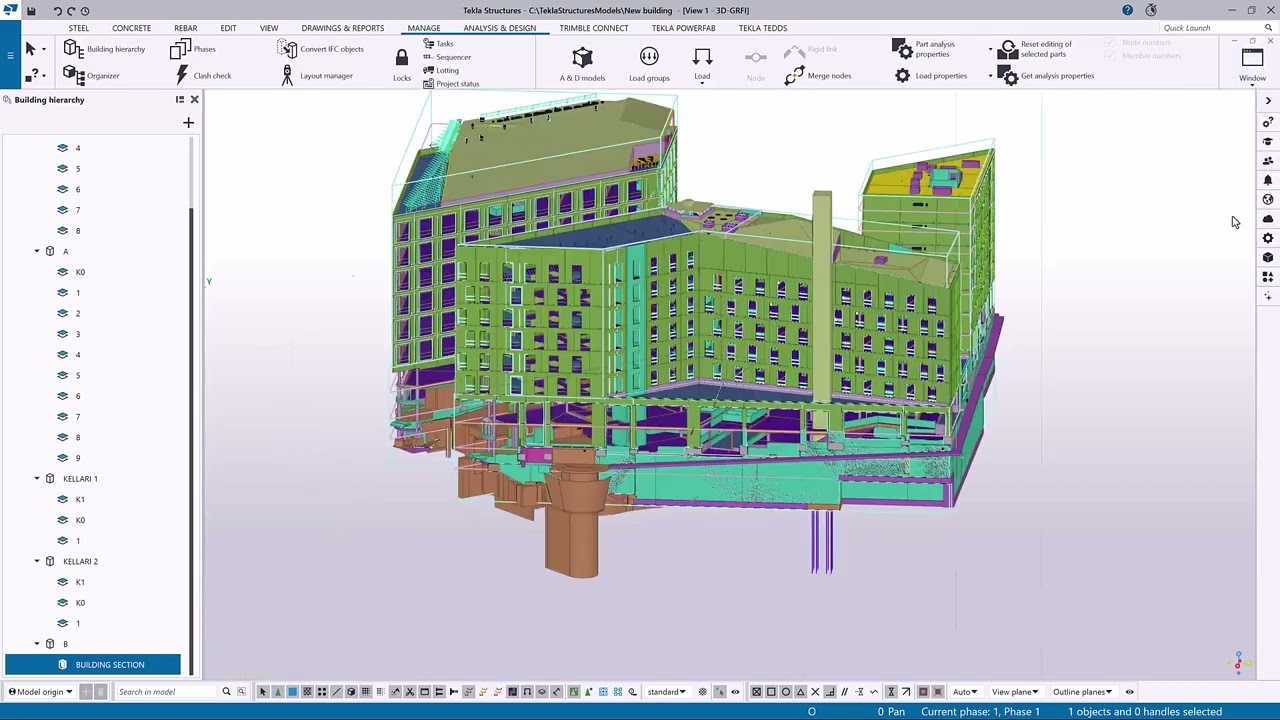This screenshot has width=1280, height=720.
Task: Open Load groups
Action: [x=649, y=64]
